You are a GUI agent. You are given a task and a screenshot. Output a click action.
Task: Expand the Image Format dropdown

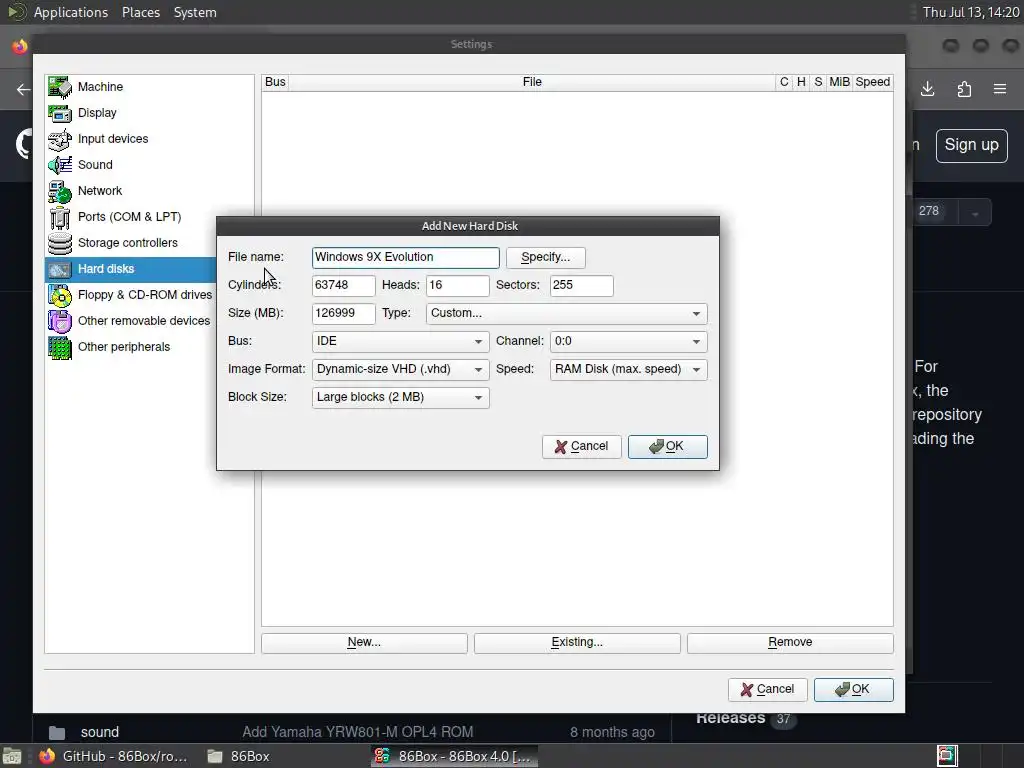[x=400, y=370]
